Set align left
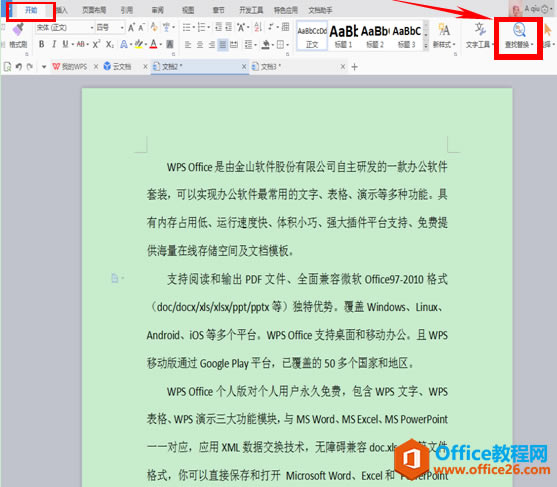The image size is (557, 487). (x=188, y=45)
